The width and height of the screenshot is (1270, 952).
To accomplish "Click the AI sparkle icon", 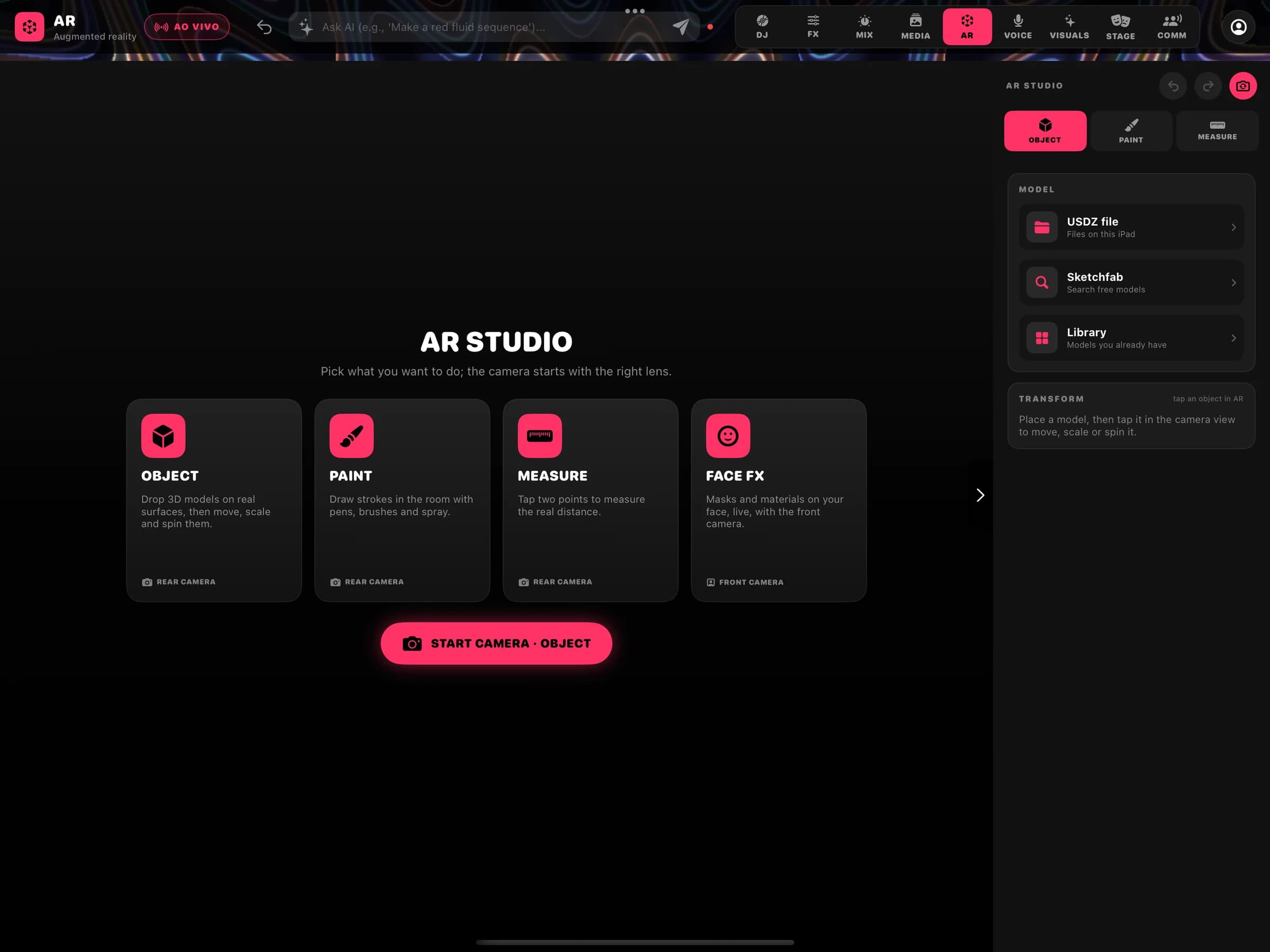I will [306, 27].
